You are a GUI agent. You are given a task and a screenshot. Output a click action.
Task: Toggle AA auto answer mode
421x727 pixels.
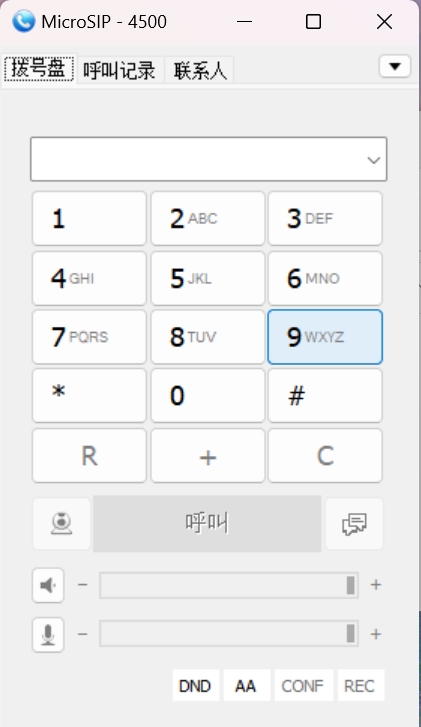[246, 686]
